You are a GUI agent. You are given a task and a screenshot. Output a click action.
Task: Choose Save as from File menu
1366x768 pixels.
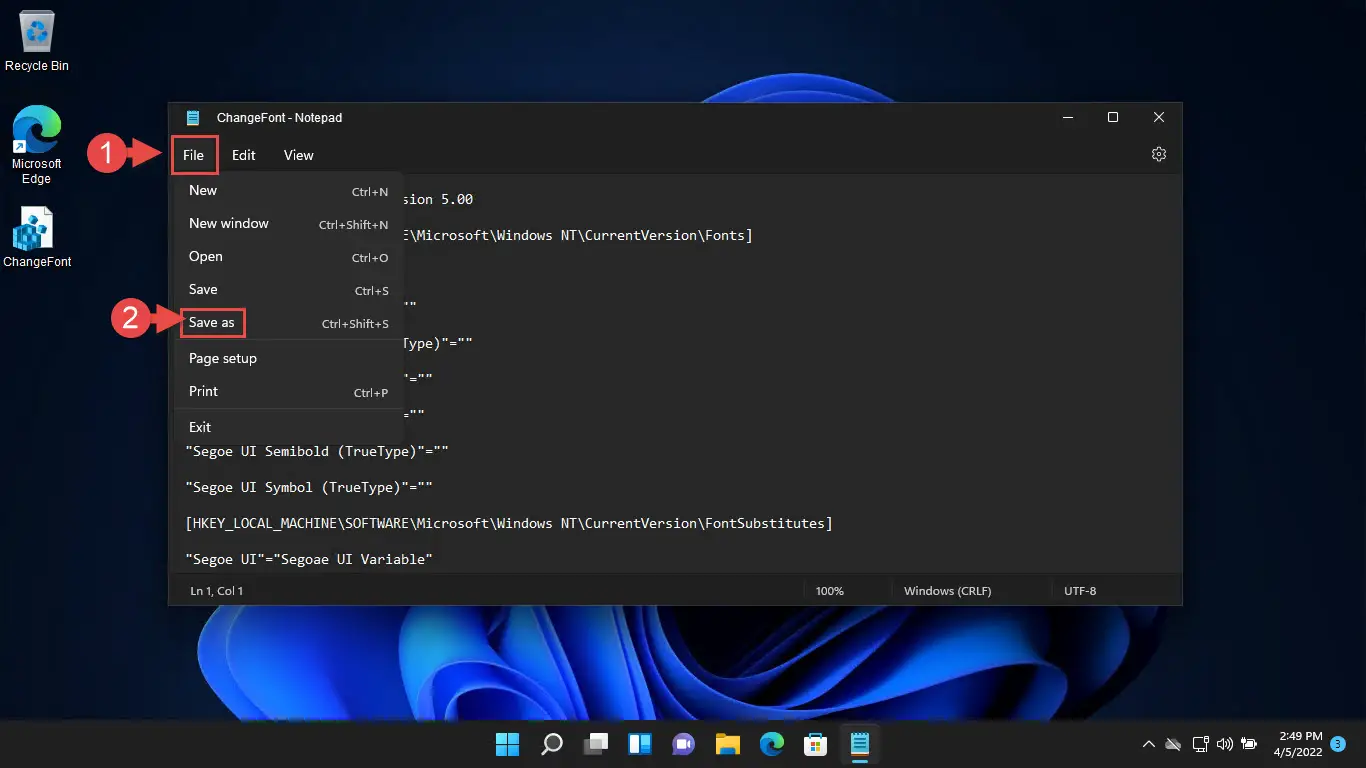(289, 323)
